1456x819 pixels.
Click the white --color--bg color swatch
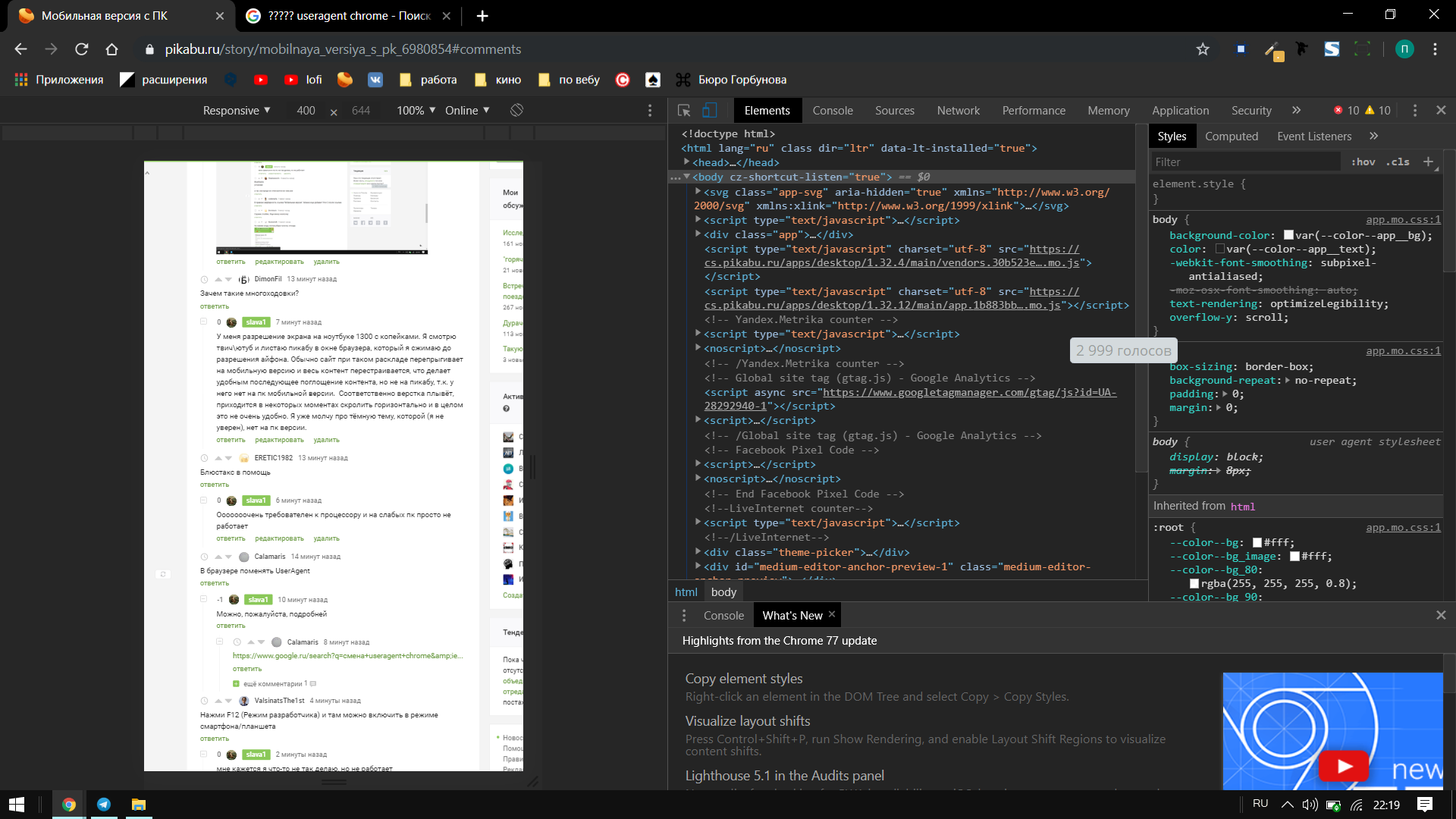click(x=1257, y=543)
